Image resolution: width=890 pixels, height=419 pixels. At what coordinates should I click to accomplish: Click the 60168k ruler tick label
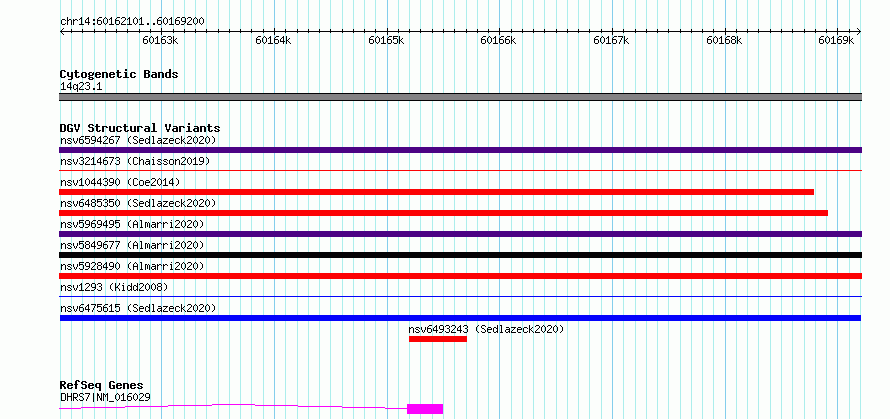coord(724,41)
